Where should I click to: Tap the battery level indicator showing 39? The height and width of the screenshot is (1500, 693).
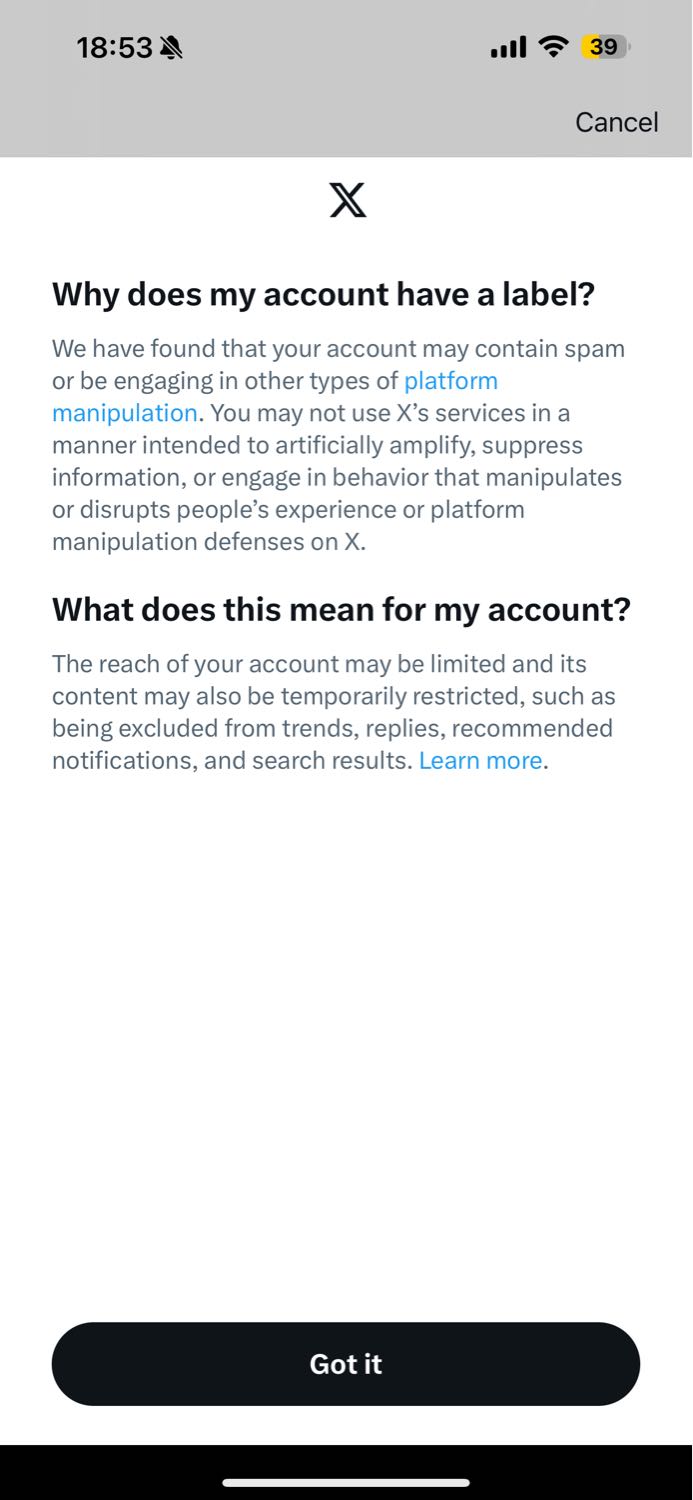pos(604,47)
